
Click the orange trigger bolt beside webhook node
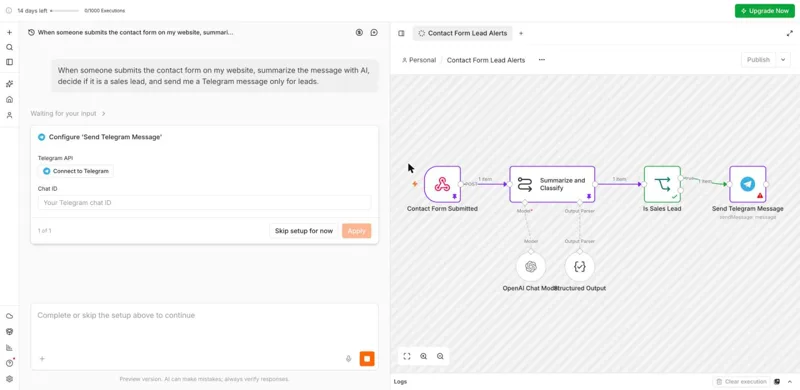pyautogui.click(x=415, y=184)
